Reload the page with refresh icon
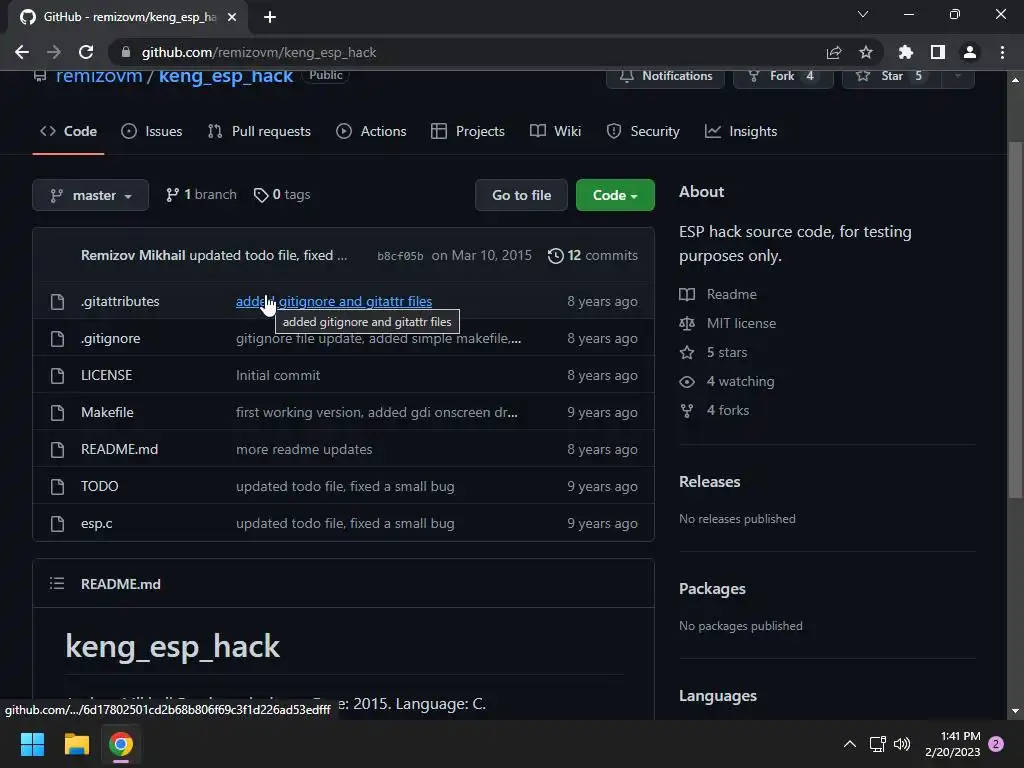Screen dimensions: 1024x768 coord(86,52)
